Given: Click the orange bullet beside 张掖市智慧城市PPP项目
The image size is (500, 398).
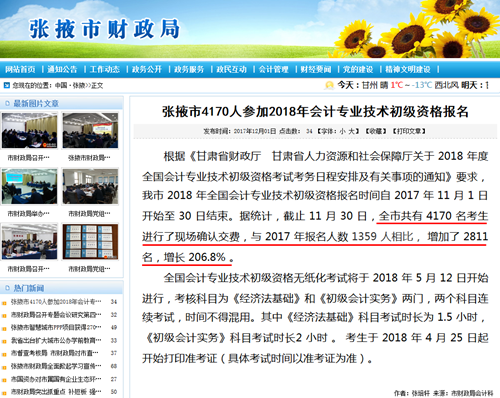Looking at the screenshot, I should point(4,328).
